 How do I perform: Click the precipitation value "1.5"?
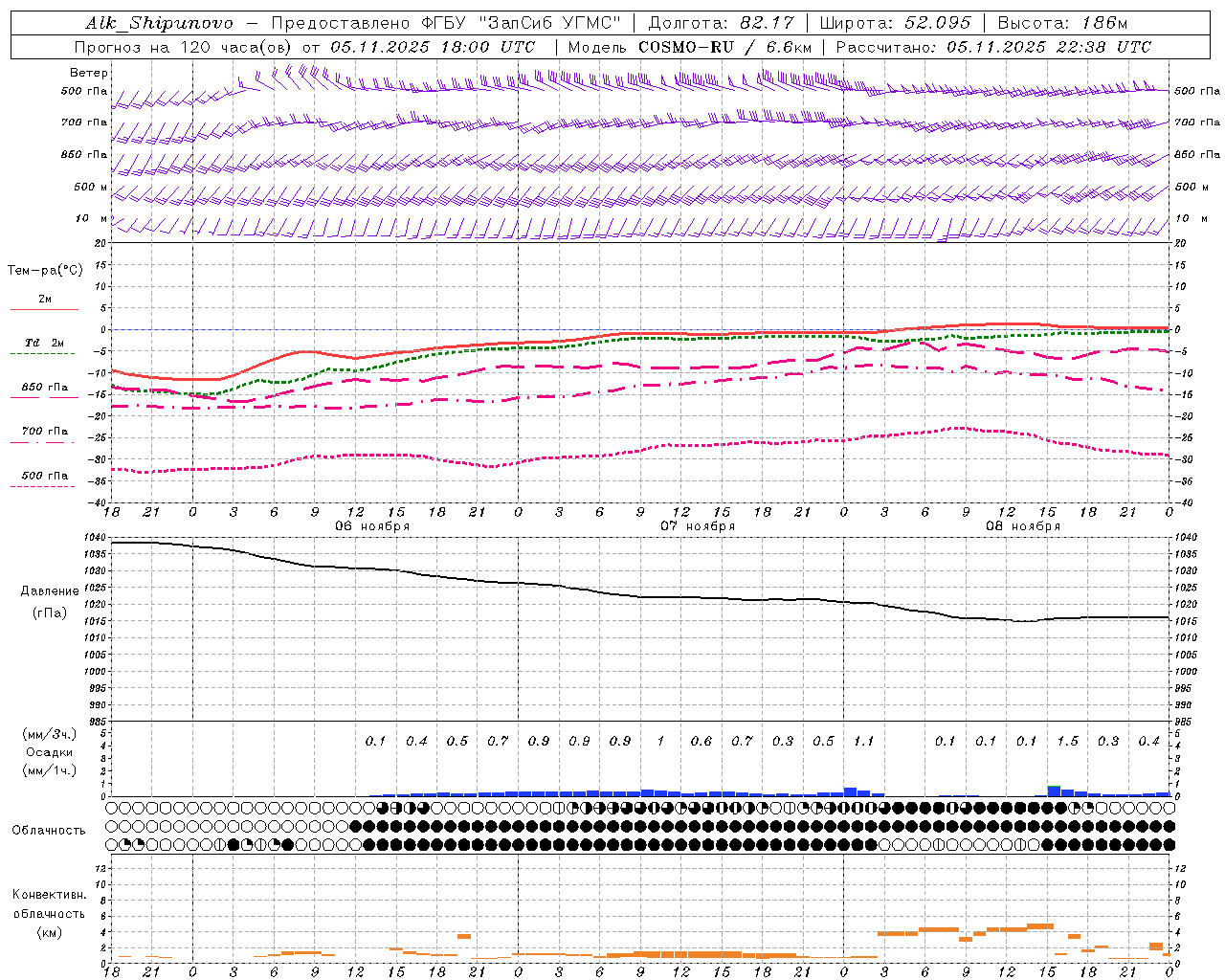click(1067, 741)
